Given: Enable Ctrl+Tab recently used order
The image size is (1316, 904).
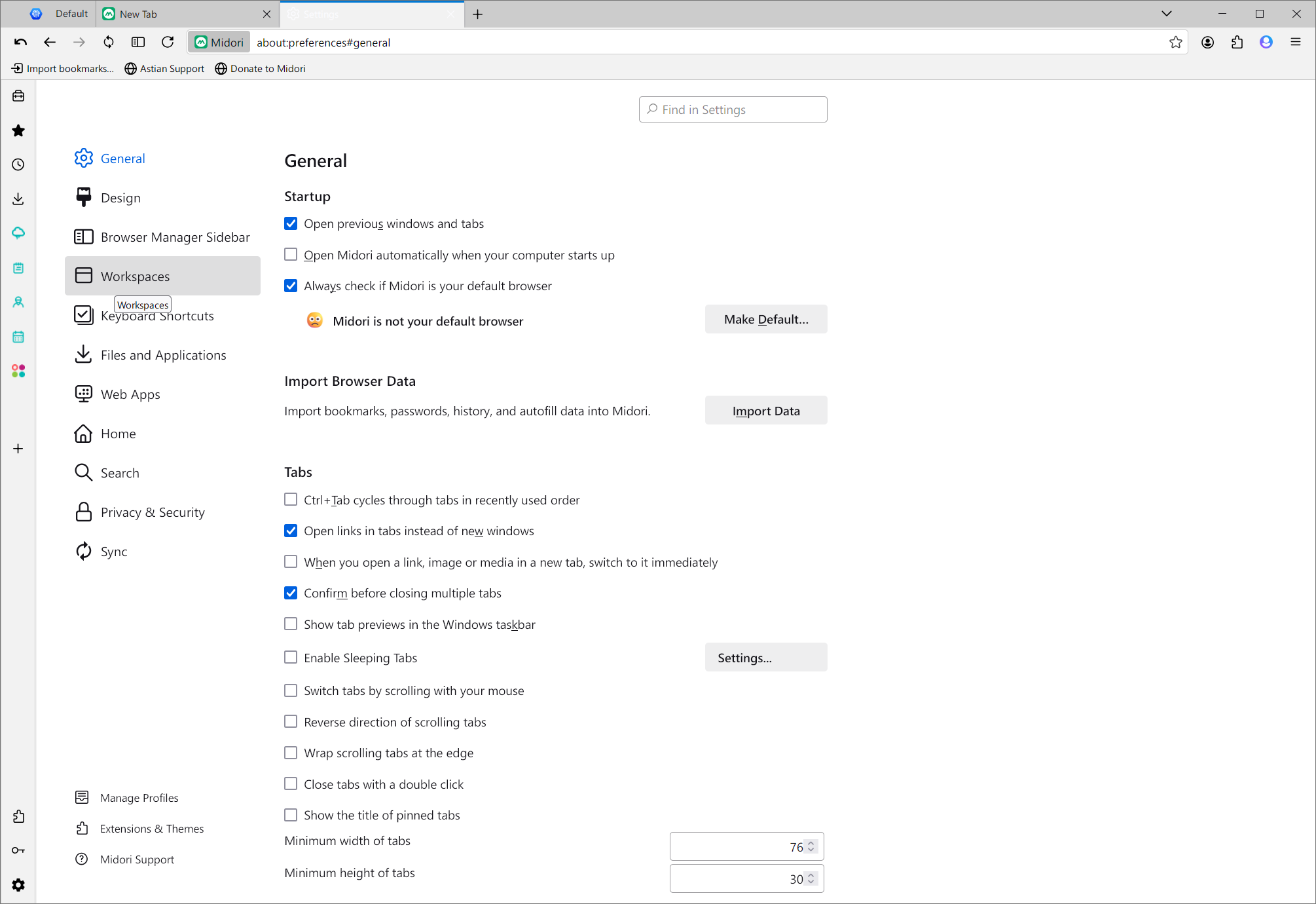Looking at the screenshot, I should tap(291, 499).
